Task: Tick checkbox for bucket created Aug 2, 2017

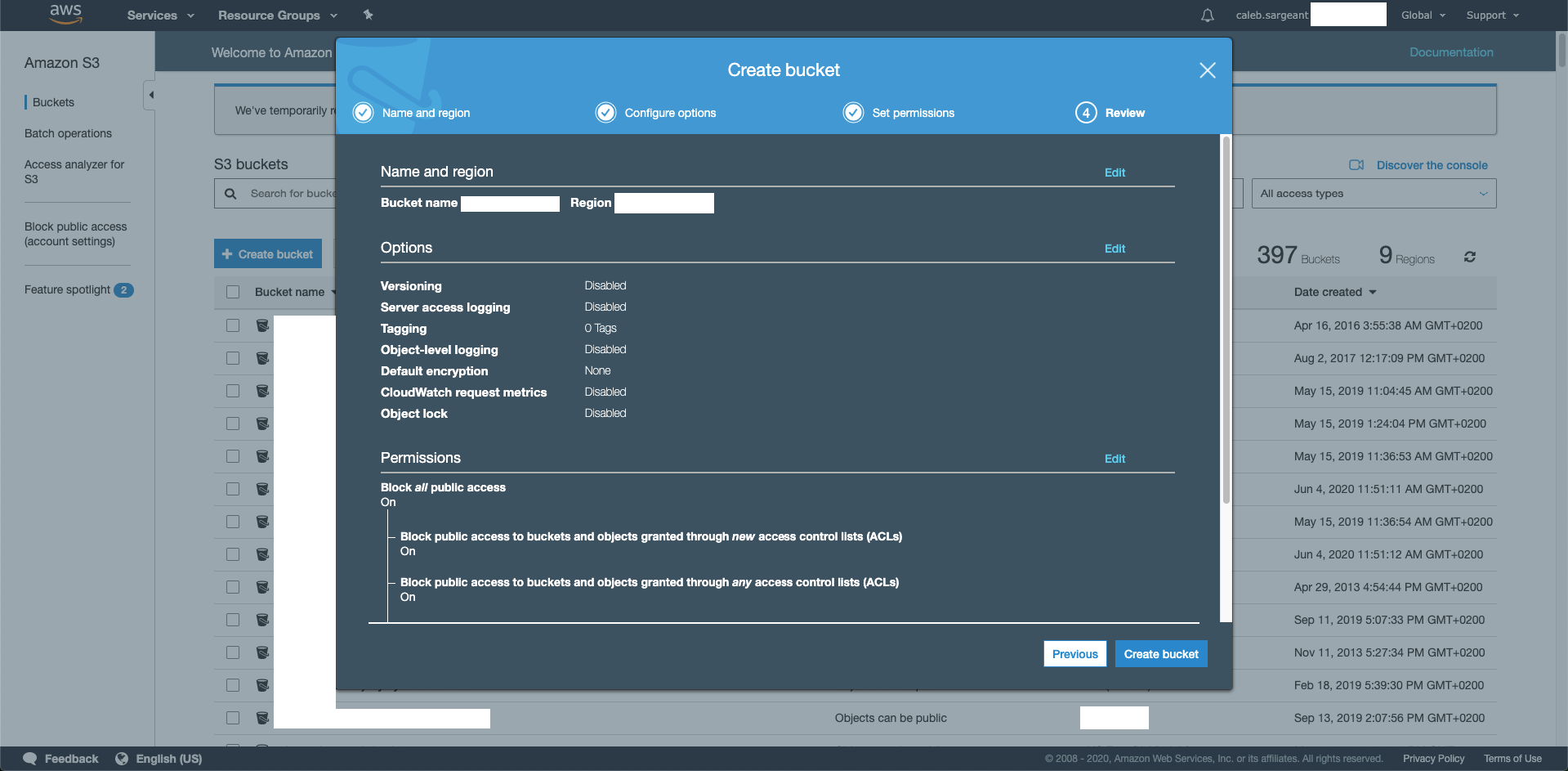Action: pyautogui.click(x=233, y=358)
